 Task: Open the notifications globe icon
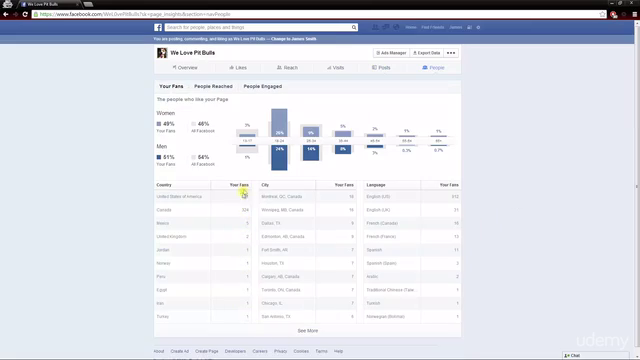point(396,27)
